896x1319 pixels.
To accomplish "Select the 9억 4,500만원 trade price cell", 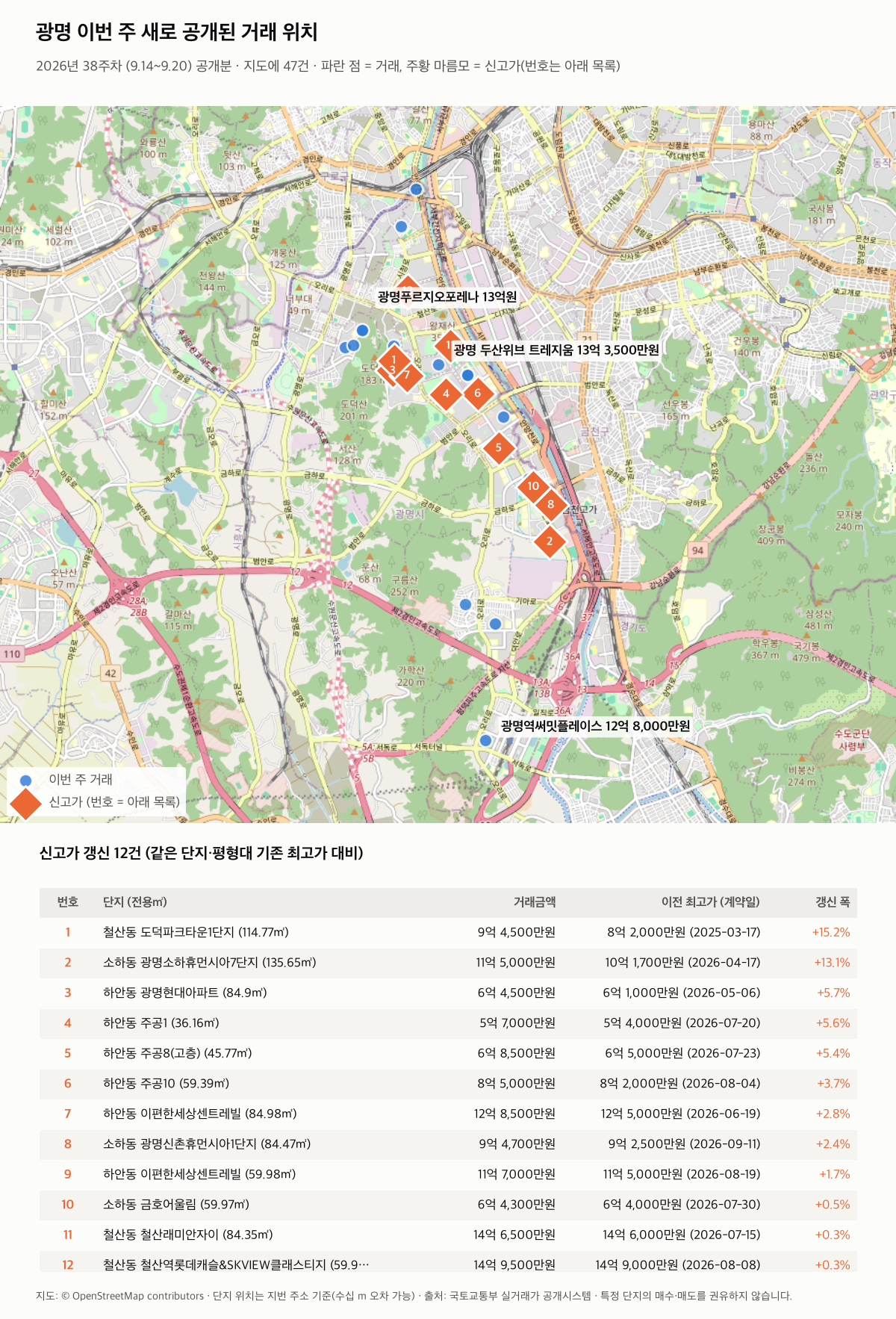I will point(517,932).
